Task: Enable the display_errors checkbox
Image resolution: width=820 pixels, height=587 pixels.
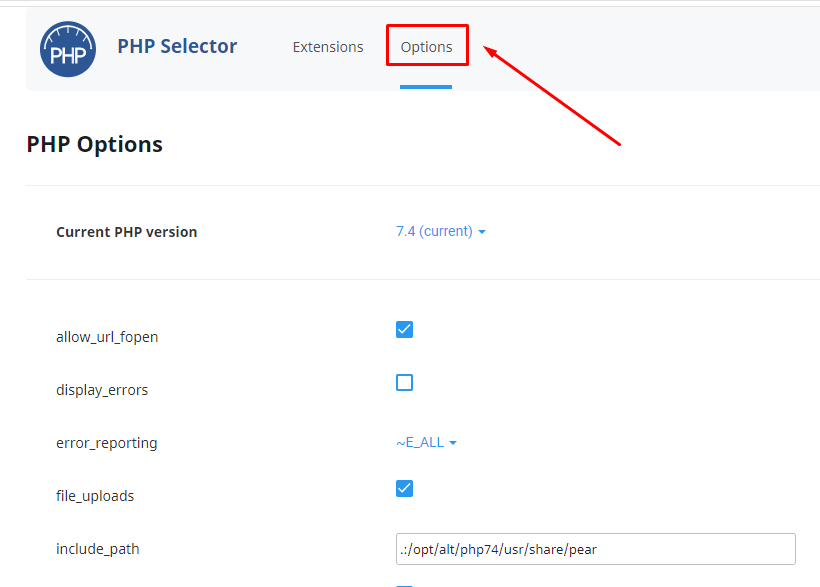Action: pyautogui.click(x=404, y=382)
